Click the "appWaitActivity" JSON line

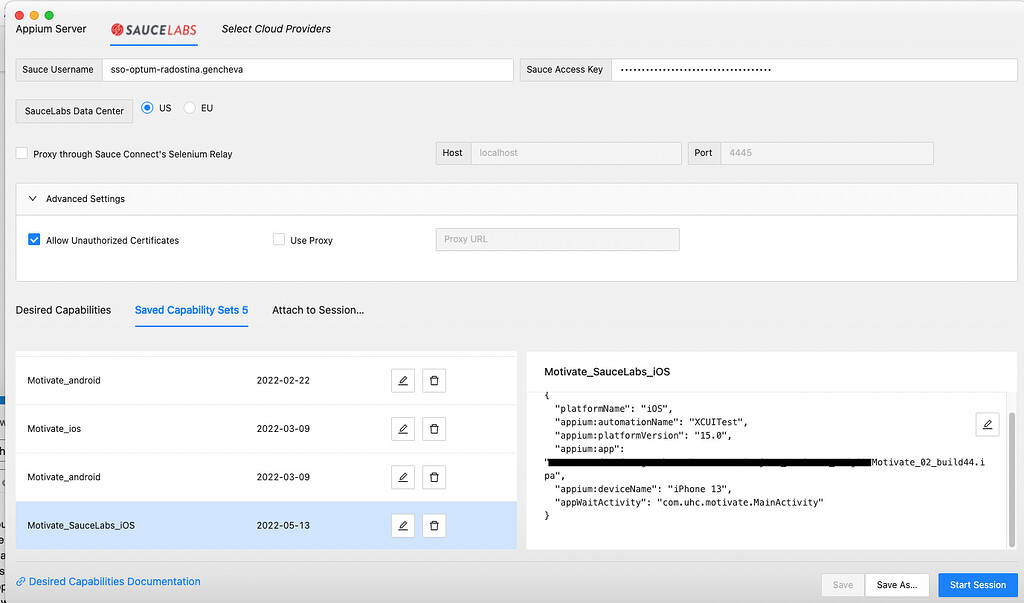pos(689,502)
